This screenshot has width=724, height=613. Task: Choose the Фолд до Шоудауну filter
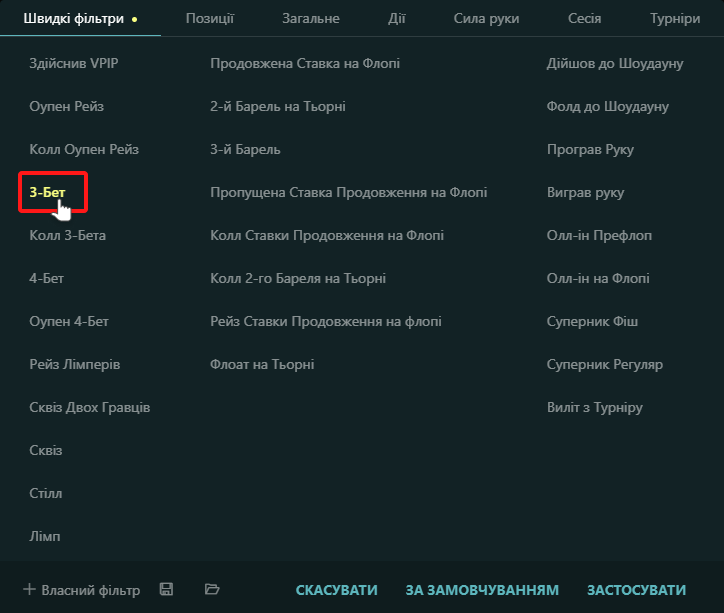[608, 106]
